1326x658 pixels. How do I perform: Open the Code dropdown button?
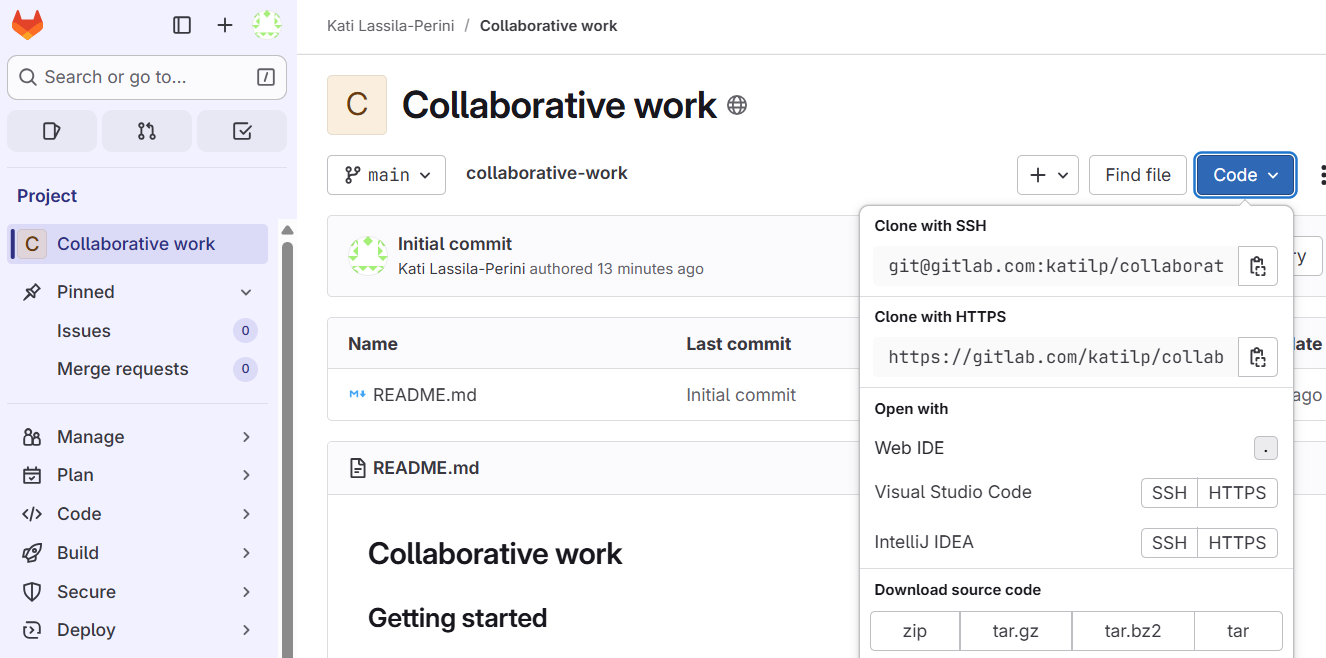coord(1245,175)
